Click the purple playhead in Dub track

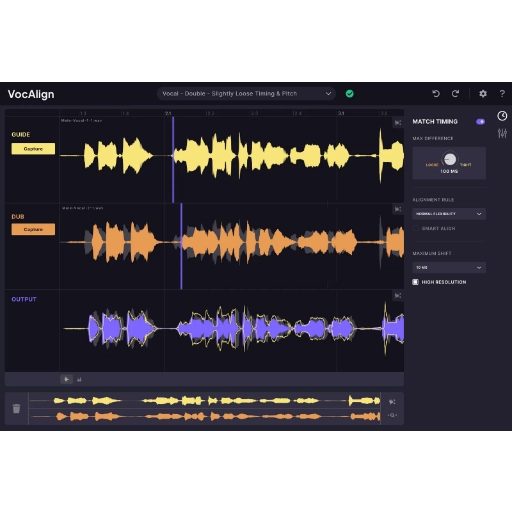tap(181, 246)
